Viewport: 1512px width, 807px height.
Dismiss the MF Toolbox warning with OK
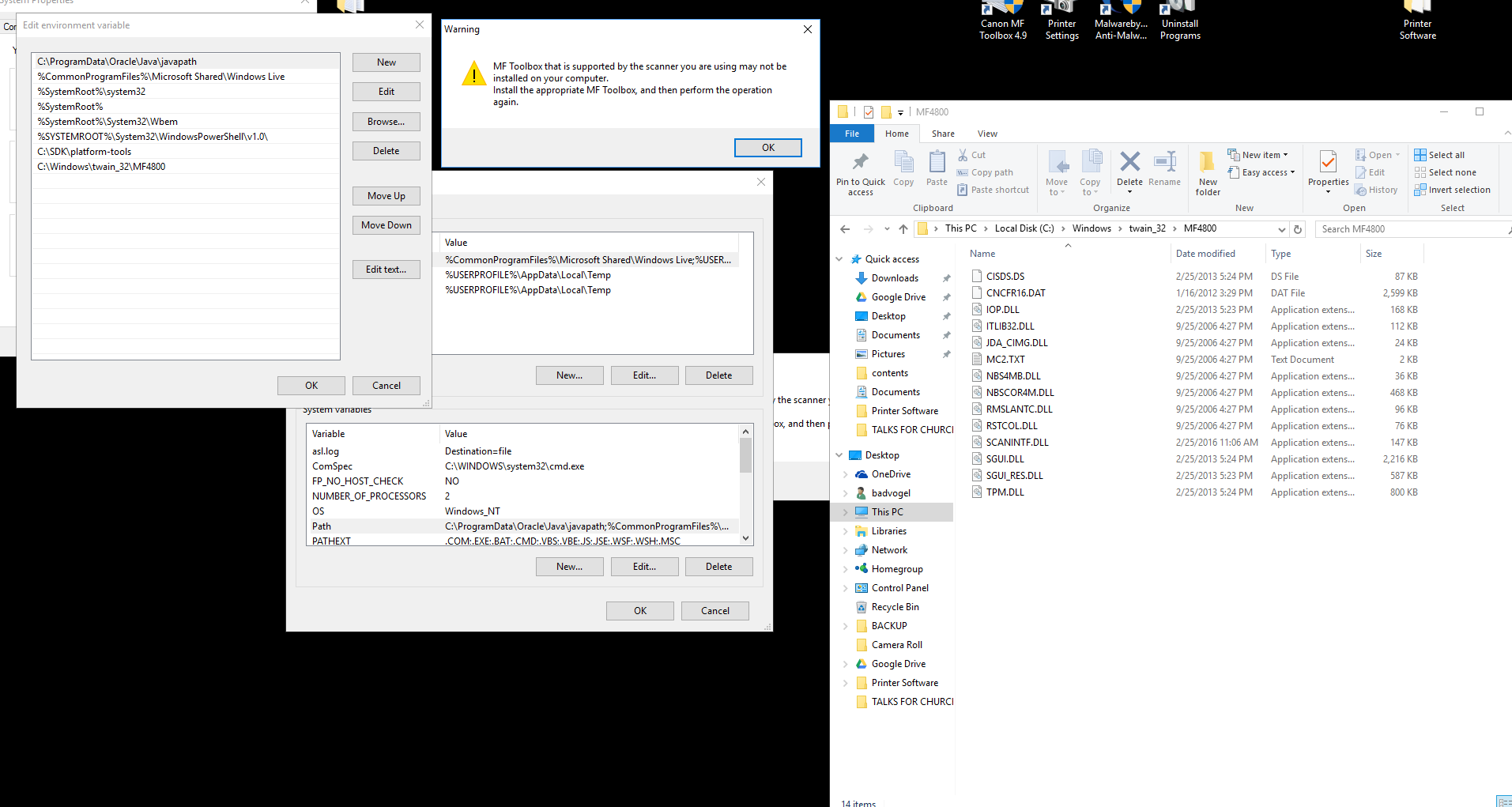click(767, 147)
